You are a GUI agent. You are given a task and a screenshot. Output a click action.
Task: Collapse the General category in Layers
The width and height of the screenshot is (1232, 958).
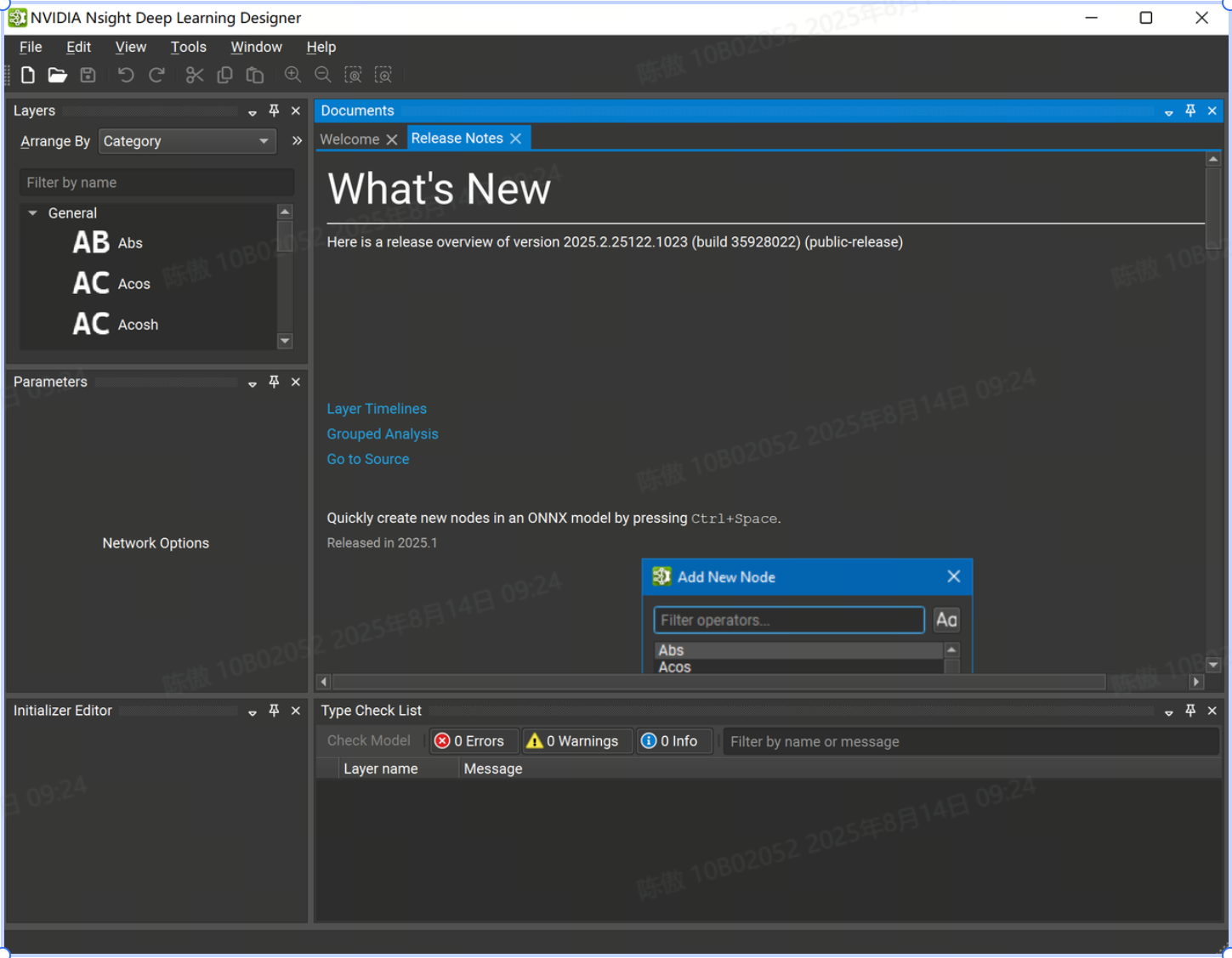tap(32, 213)
